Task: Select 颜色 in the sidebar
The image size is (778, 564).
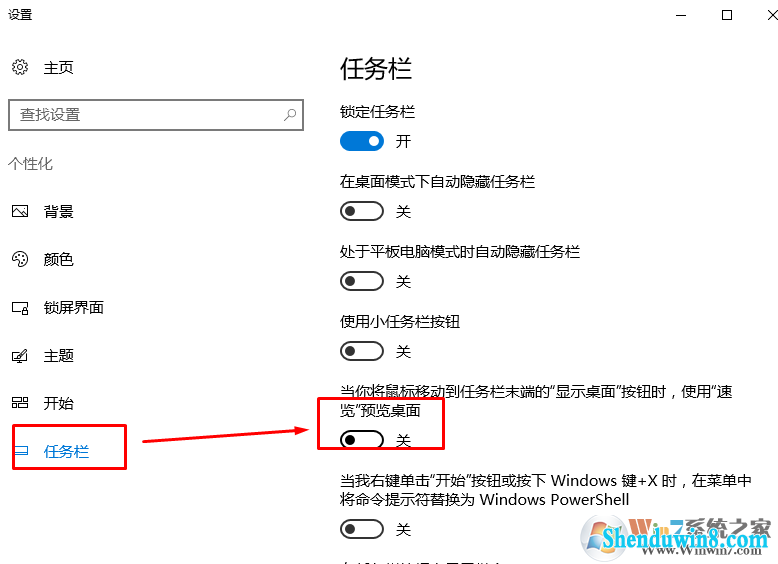Action: [x=59, y=259]
